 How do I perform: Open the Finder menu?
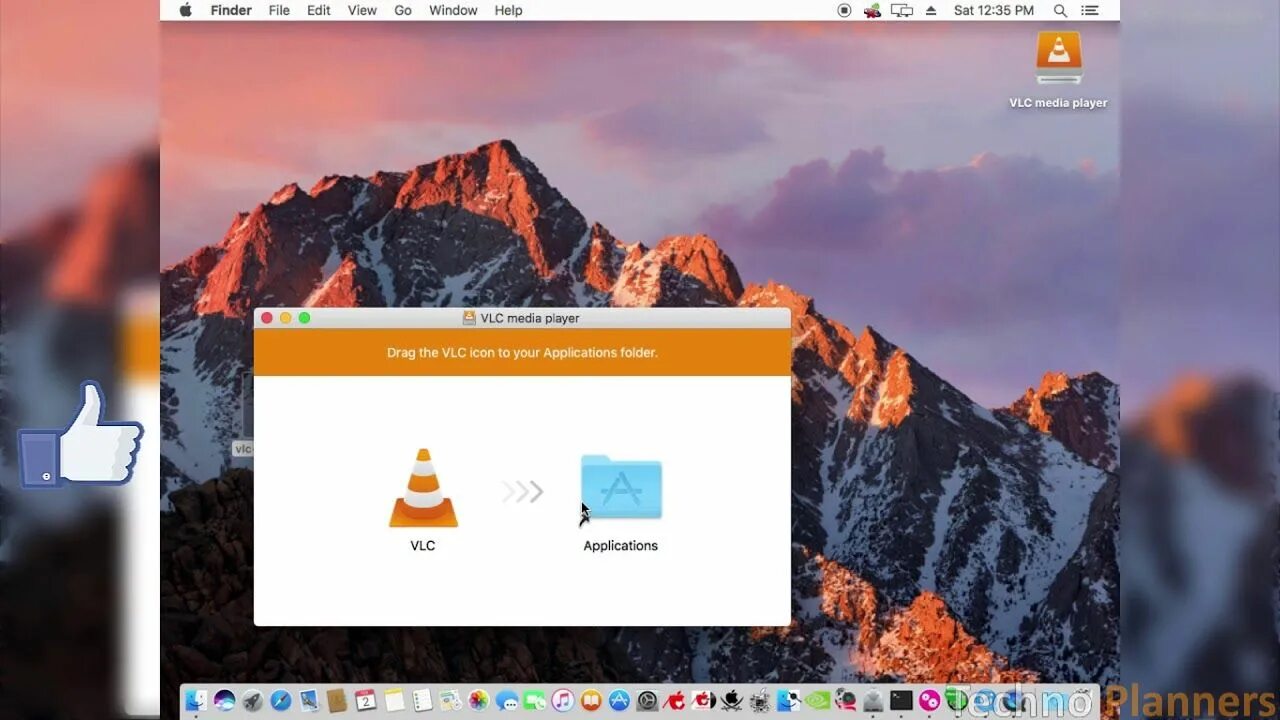[x=231, y=10]
